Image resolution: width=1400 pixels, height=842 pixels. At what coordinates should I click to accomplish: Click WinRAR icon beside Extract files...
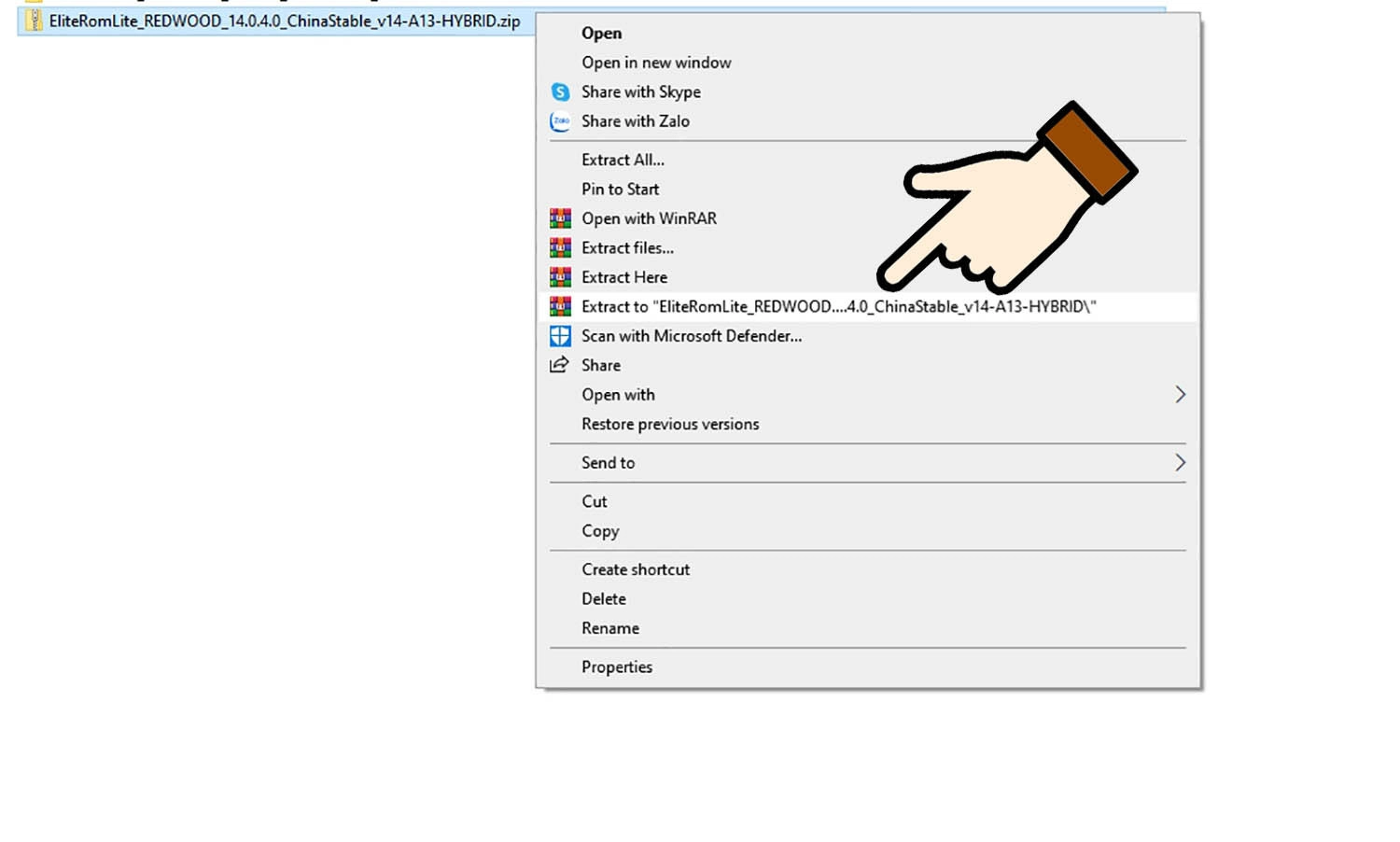560,247
